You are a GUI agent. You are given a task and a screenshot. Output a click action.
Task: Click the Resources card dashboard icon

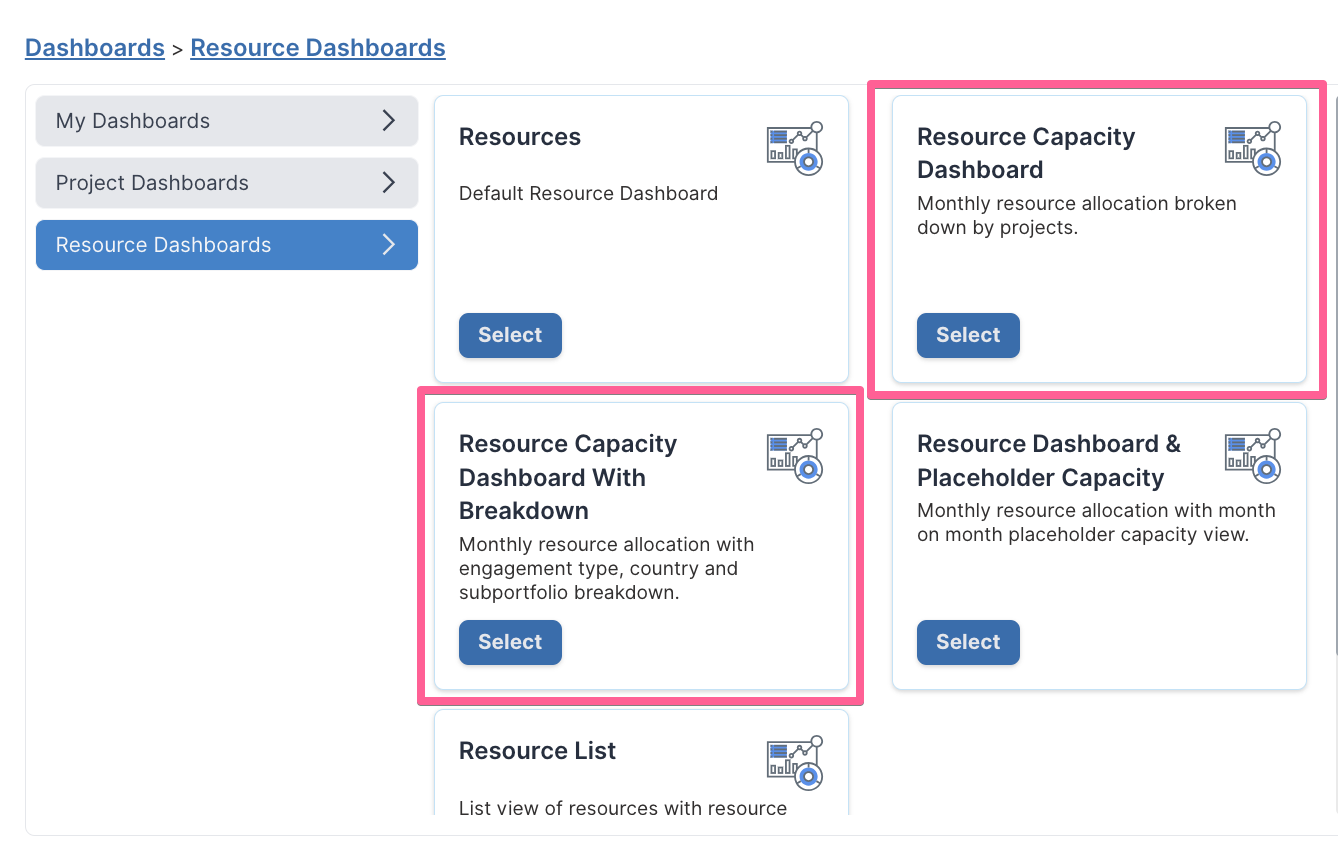click(x=795, y=149)
